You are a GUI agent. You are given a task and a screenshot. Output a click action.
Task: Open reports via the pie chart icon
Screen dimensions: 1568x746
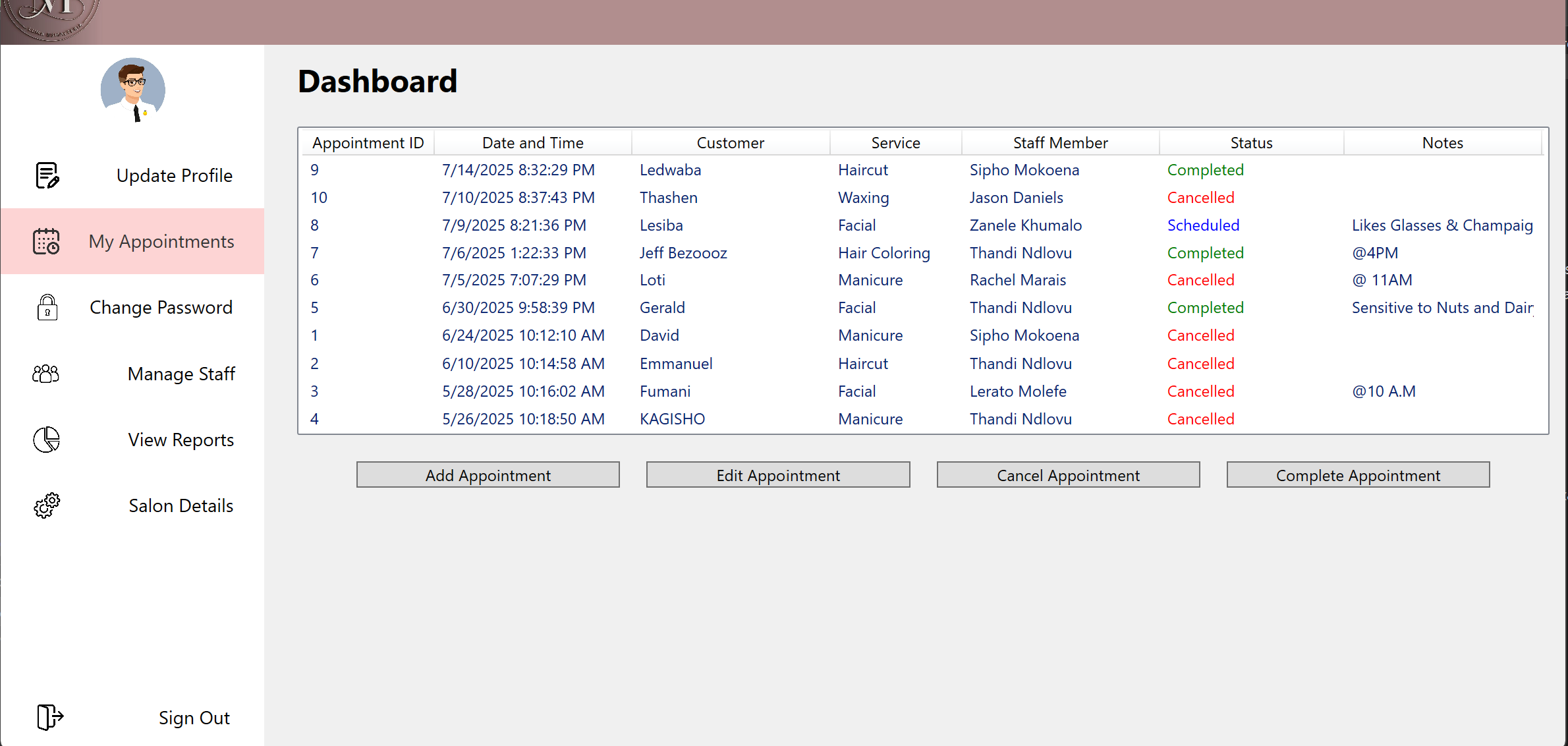[45, 440]
